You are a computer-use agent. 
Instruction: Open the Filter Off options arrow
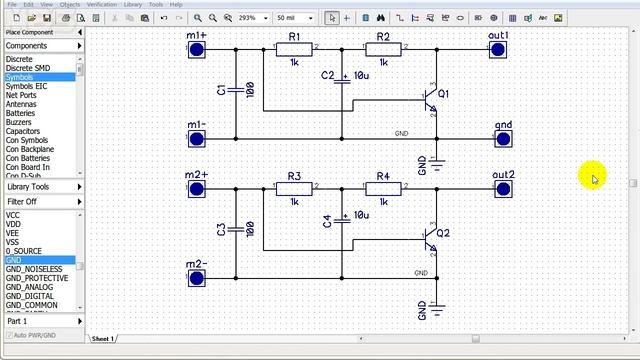click(80, 202)
